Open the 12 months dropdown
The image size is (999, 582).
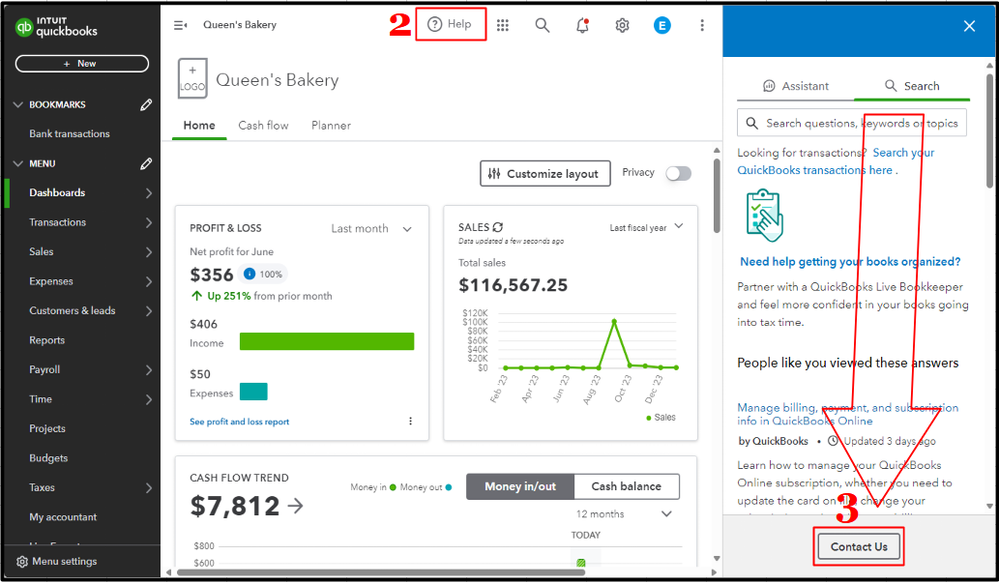point(624,514)
